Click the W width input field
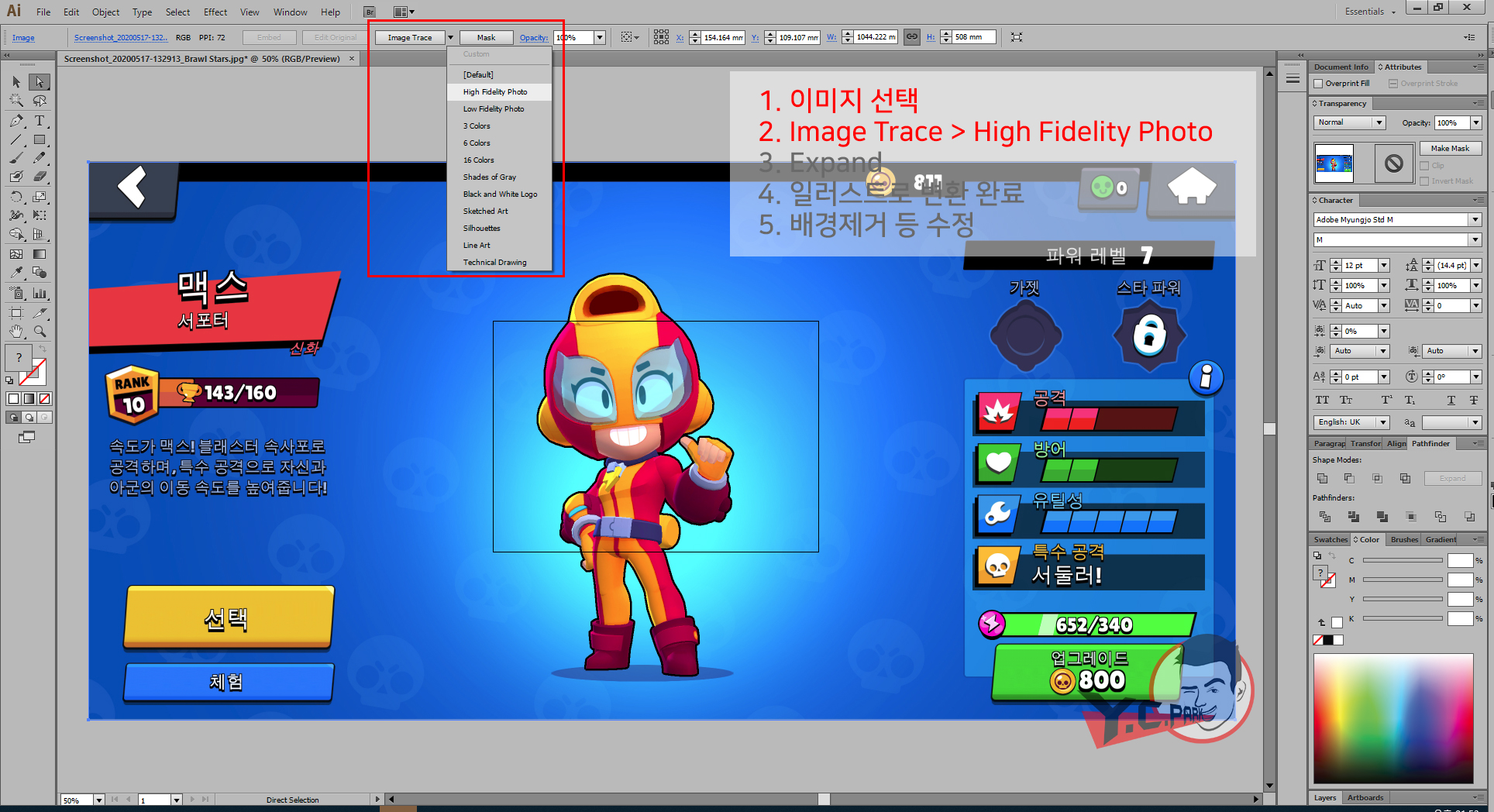The height and width of the screenshot is (812, 1494). pyautogui.click(x=876, y=37)
